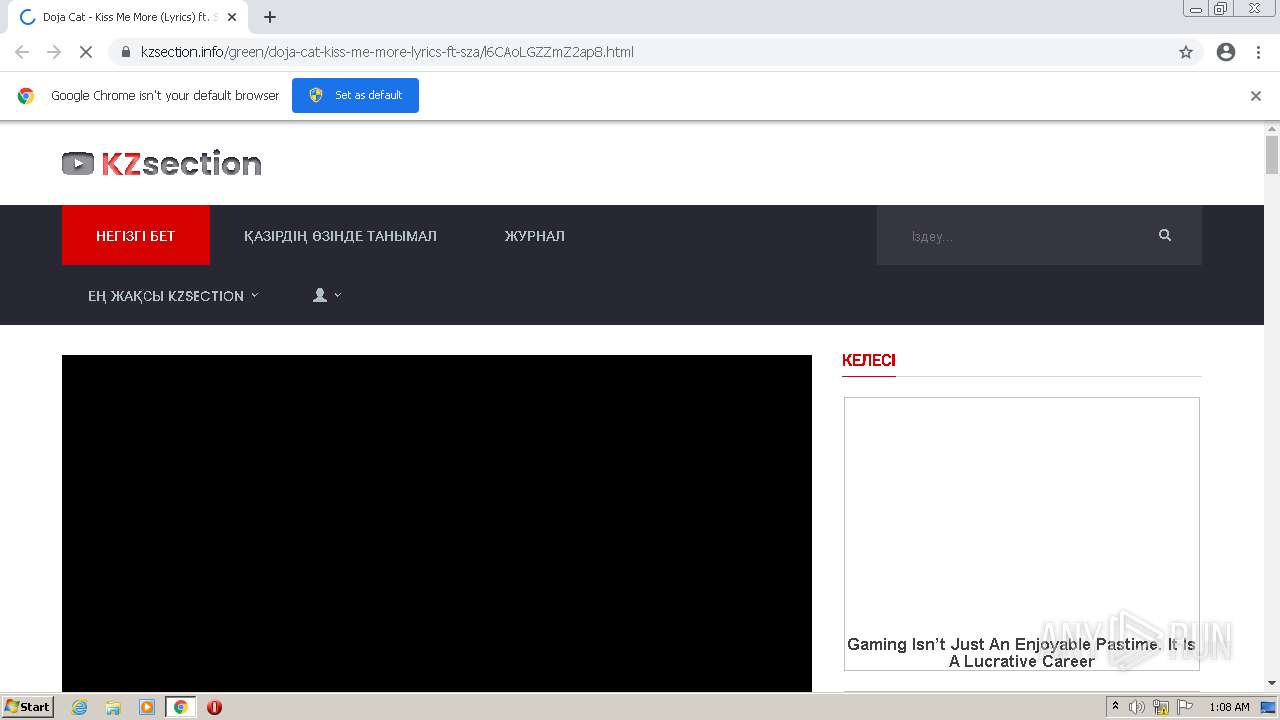Click the search magnifier icon

[x=1165, y=235]
